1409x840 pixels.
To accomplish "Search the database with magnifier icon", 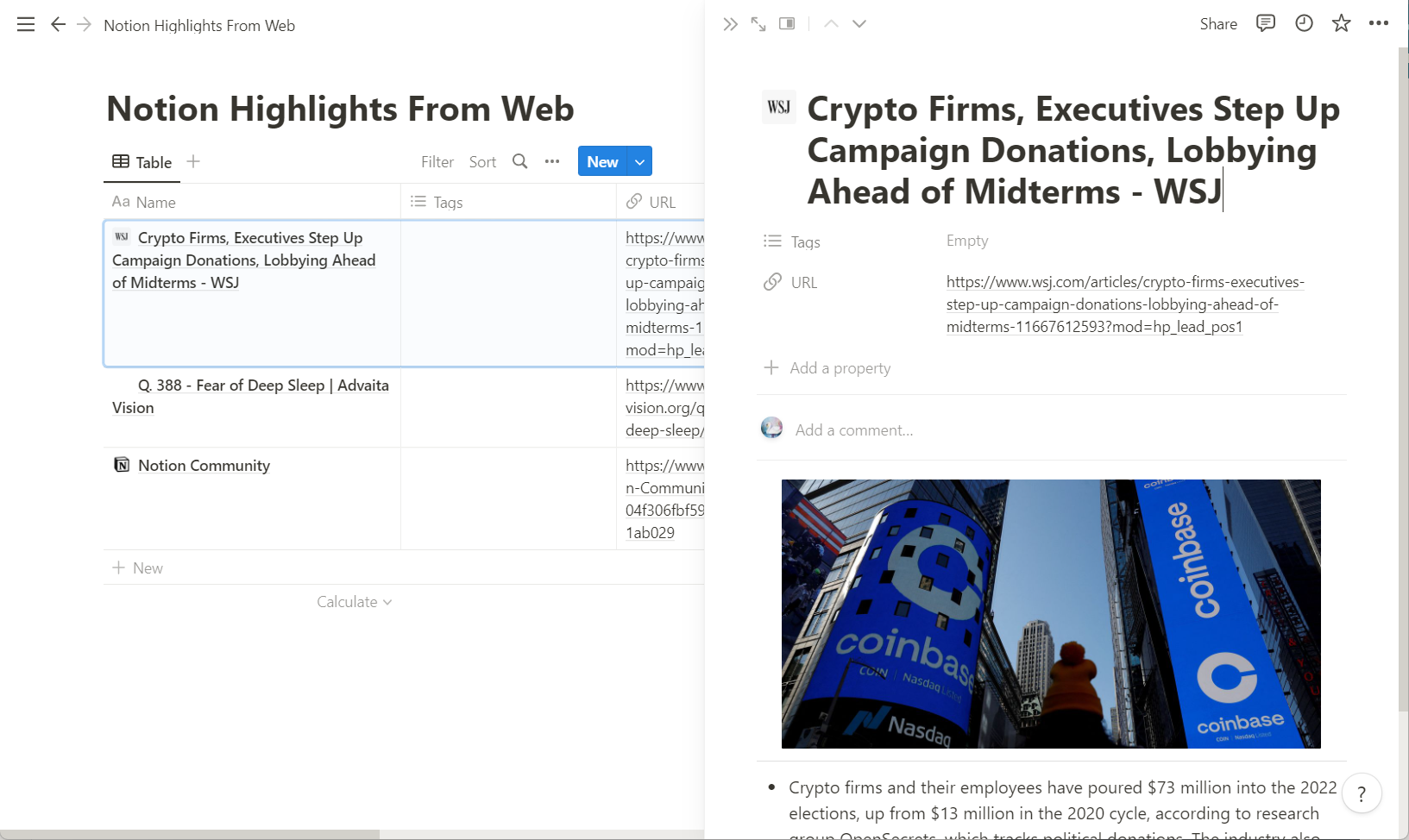I will click(x=520, y=161).
